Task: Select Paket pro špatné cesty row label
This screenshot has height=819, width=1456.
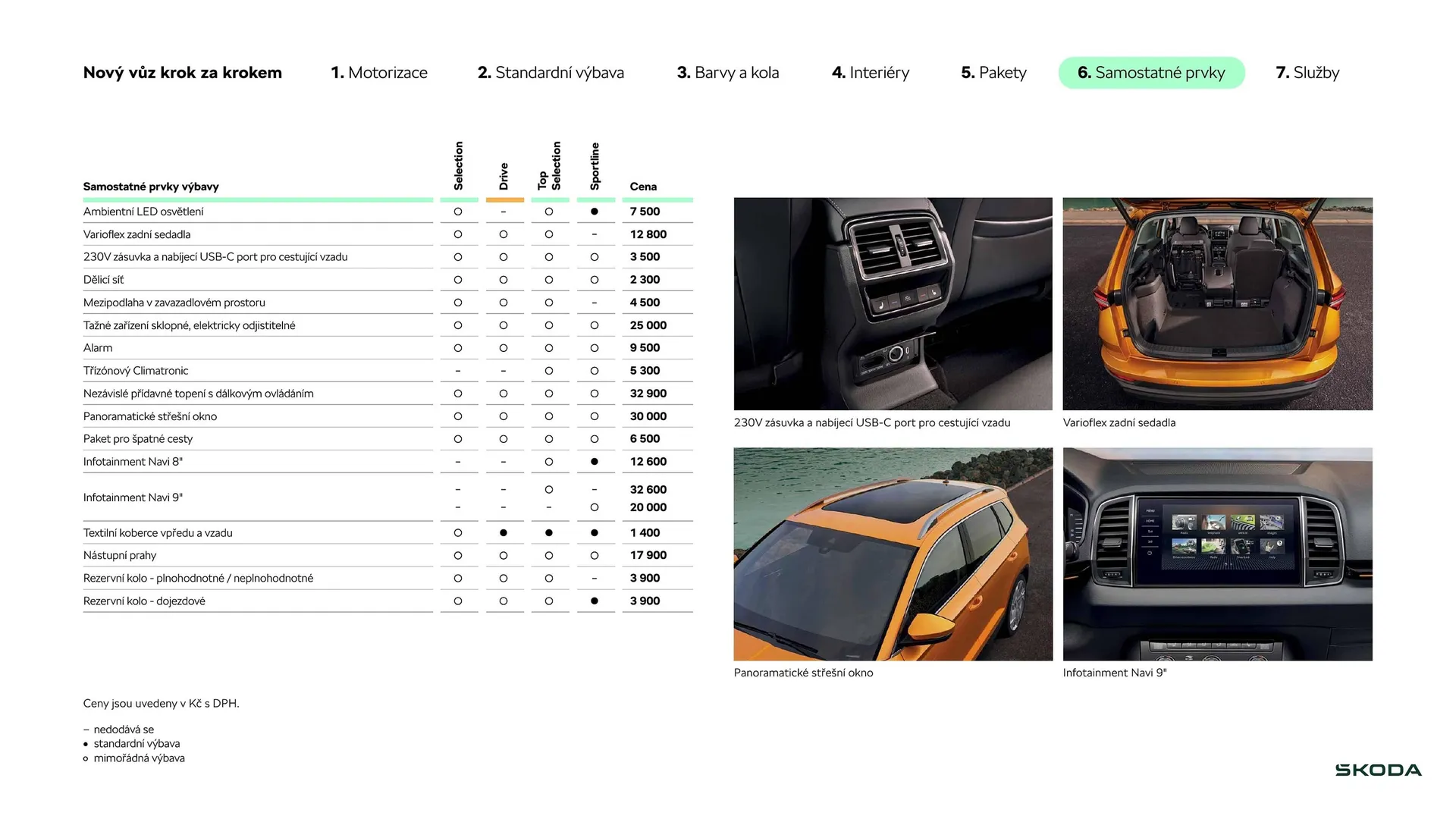Action: 138,439
